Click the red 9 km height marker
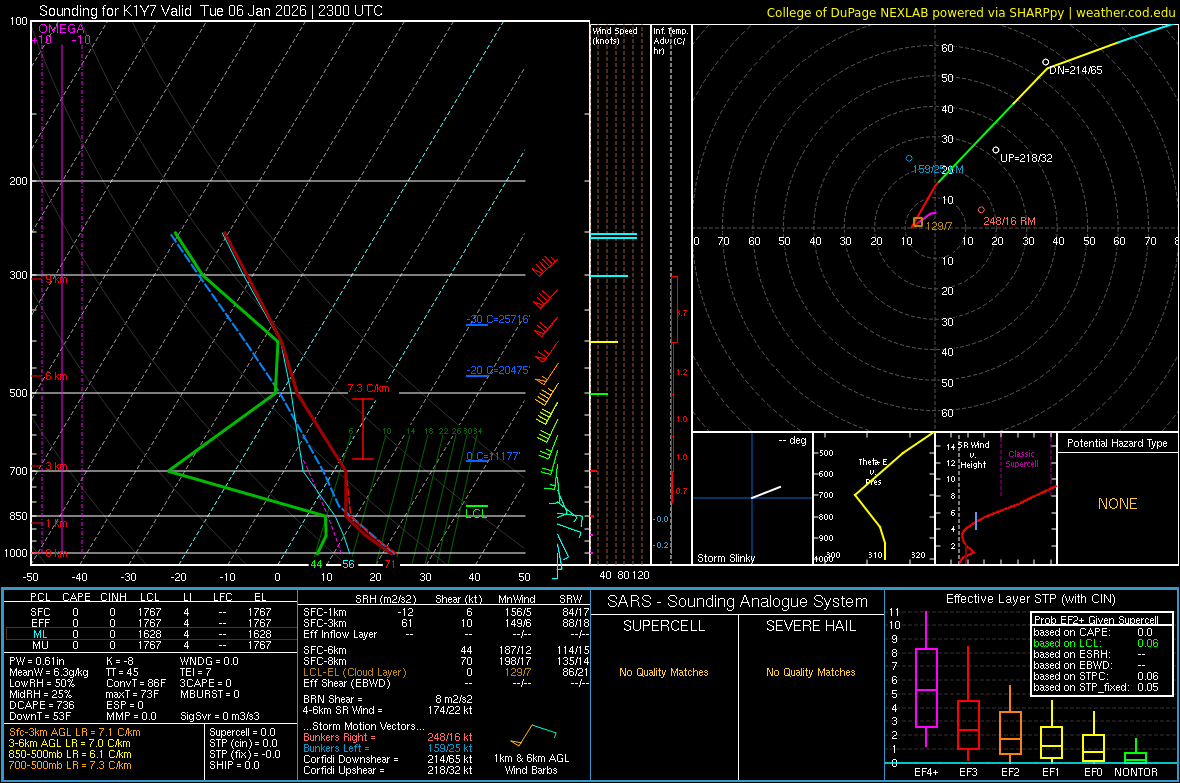 tap(56, 279)
